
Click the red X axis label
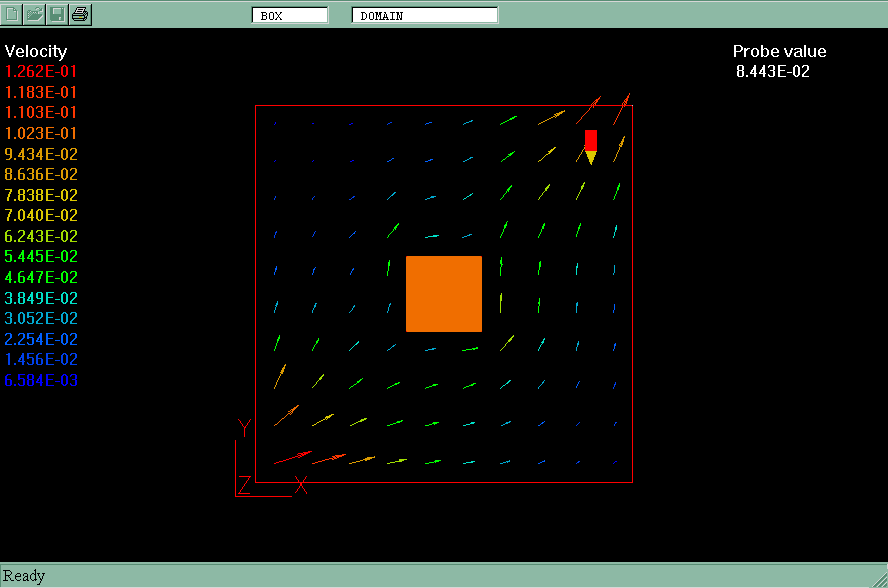click(x=300, y=486)
